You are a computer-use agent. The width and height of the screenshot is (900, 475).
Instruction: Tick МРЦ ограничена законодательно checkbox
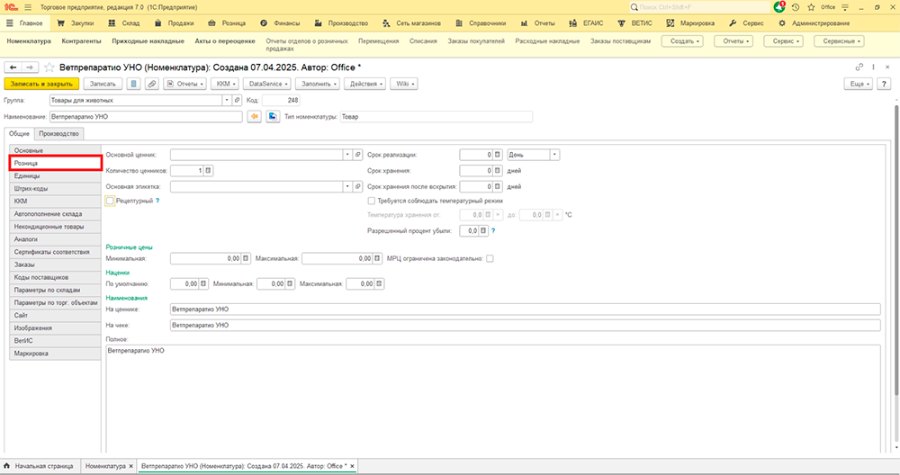[x=490, y=259]
